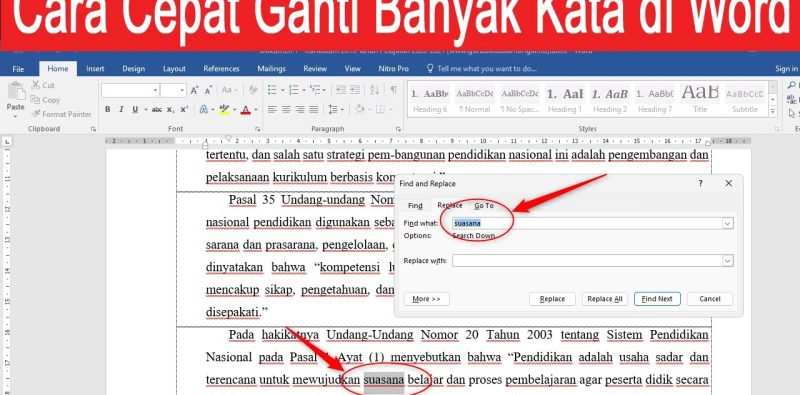Image resolution: width=800 pixels, height=395 pixels.
Task: Expand the Styles gallery More arrow
Action: 772,112
